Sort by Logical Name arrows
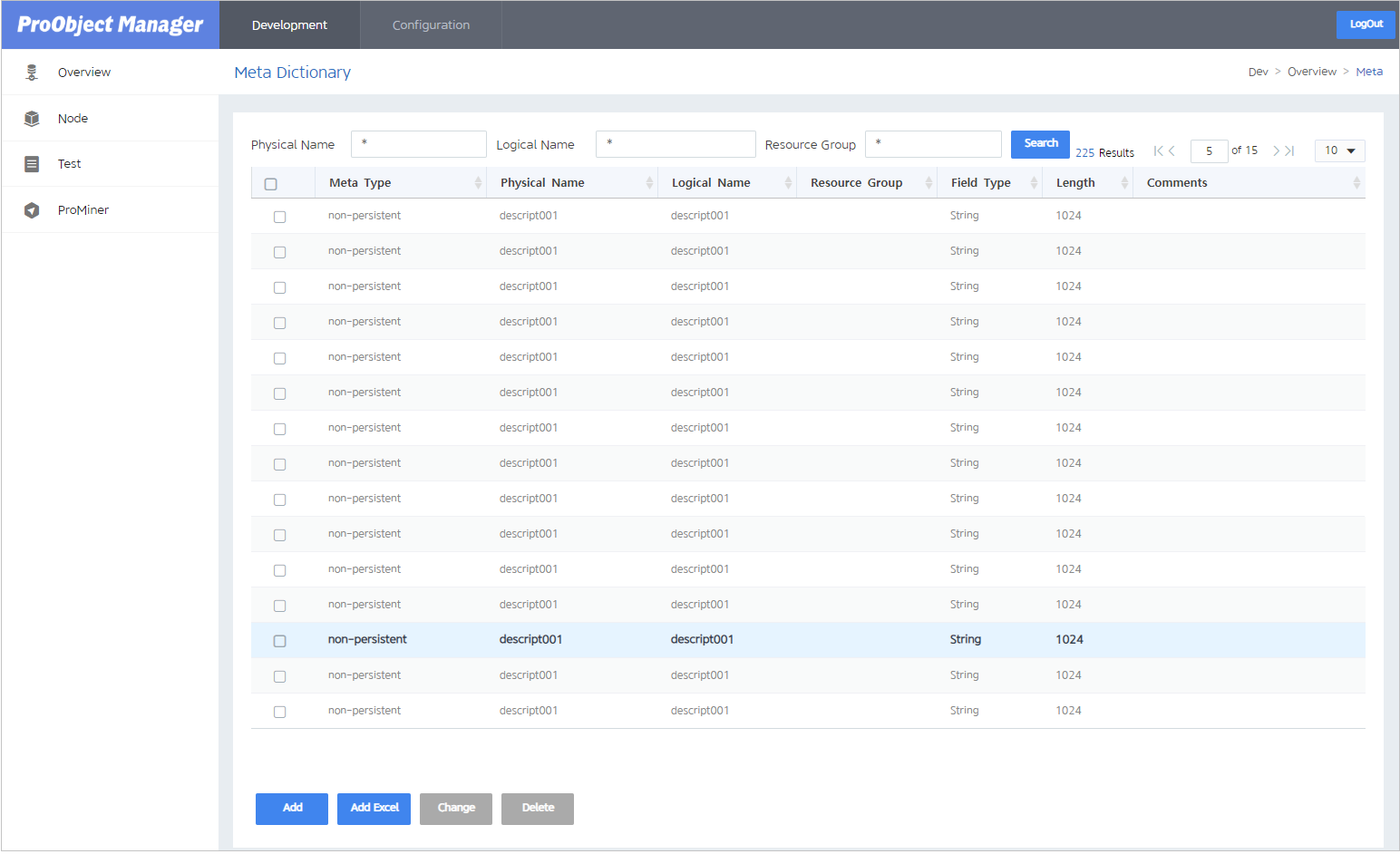The width and height of the screenshot is (1400, 854). [788, 183]
